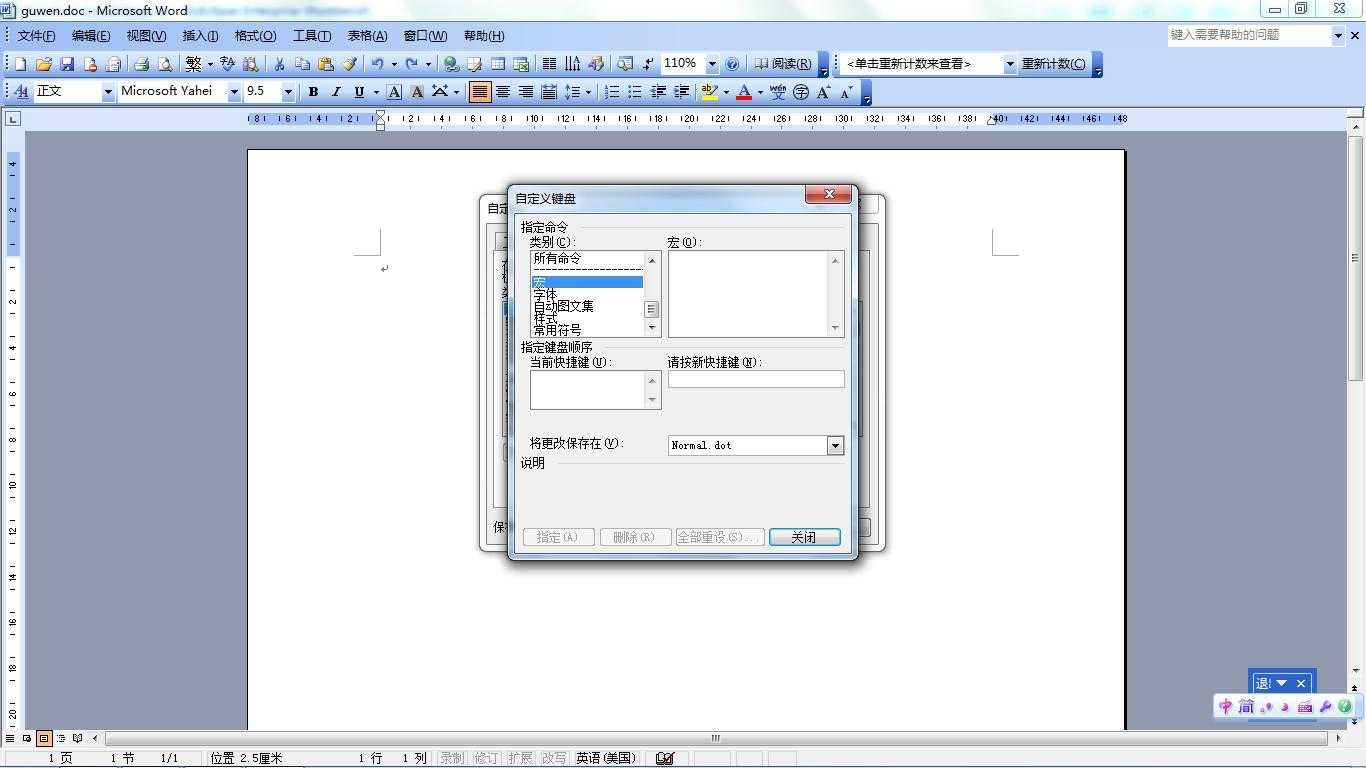Screen dimensions: 1366x768
Task: Click the Microsoft Word Help question icon
Action: (x=732, y=64)
